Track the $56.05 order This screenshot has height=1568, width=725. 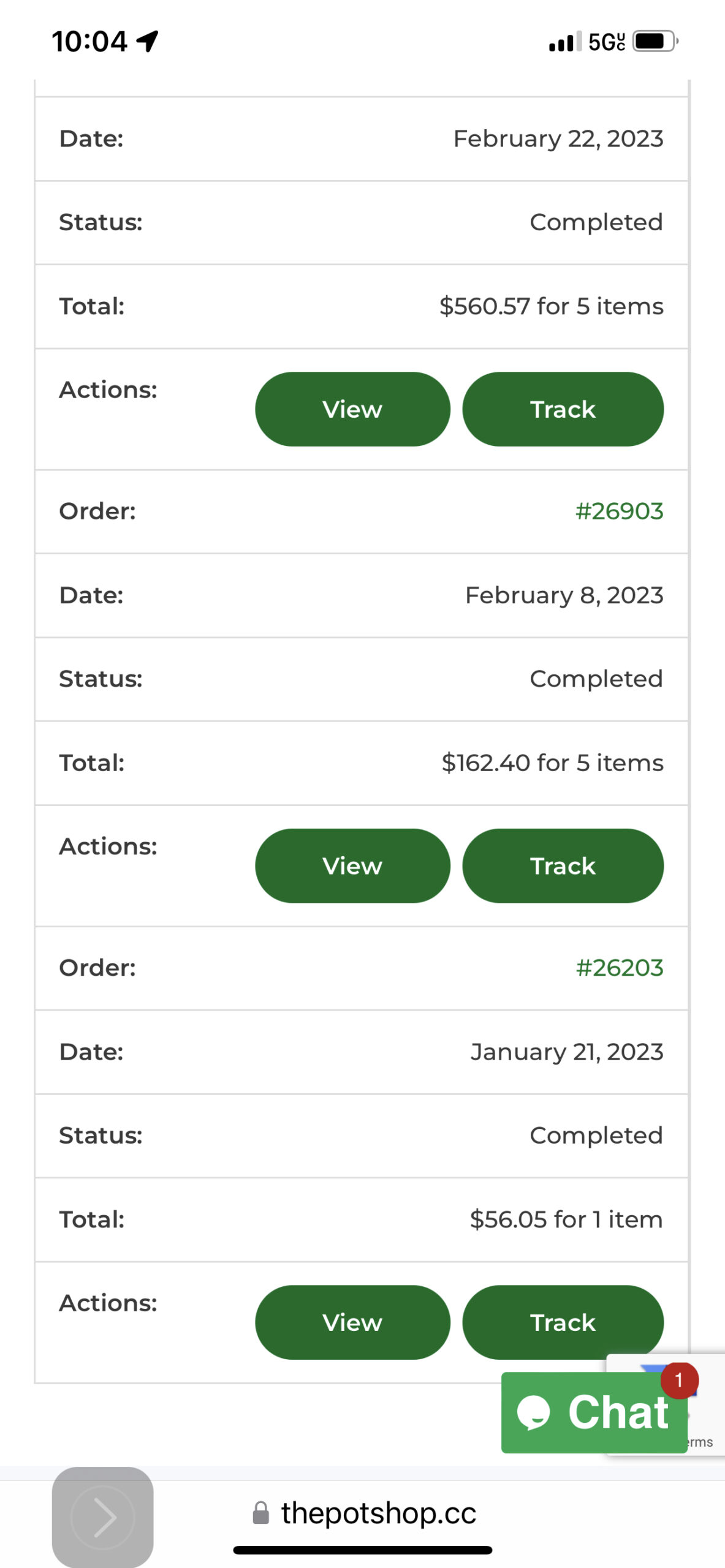(563, 1322)
